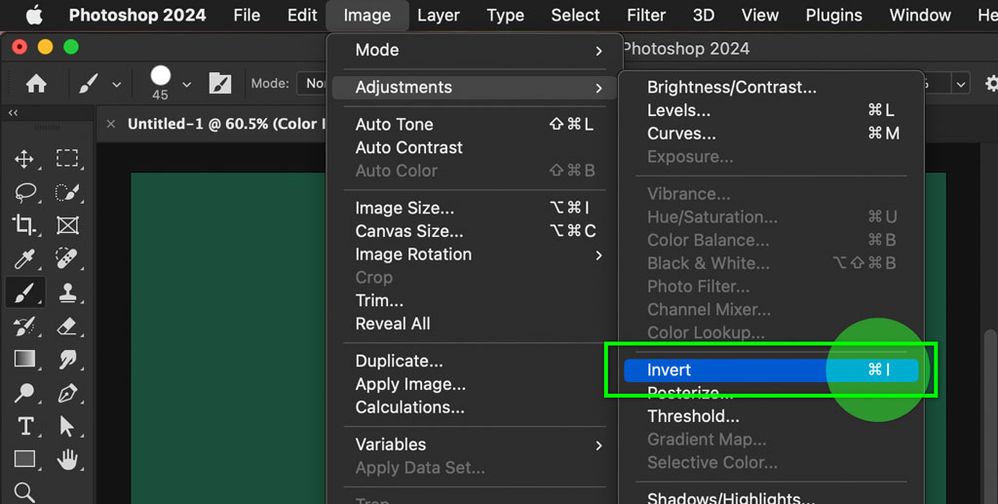Select the Smudge tool
Viewport: 998px width, 504px height.
[67, 360]
